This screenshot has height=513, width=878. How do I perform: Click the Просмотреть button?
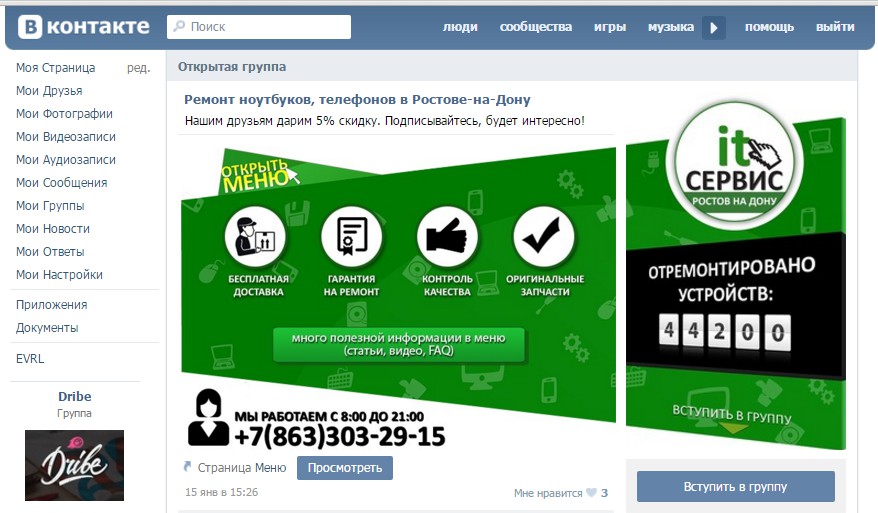pyautogui.click(x=345, y=468)
